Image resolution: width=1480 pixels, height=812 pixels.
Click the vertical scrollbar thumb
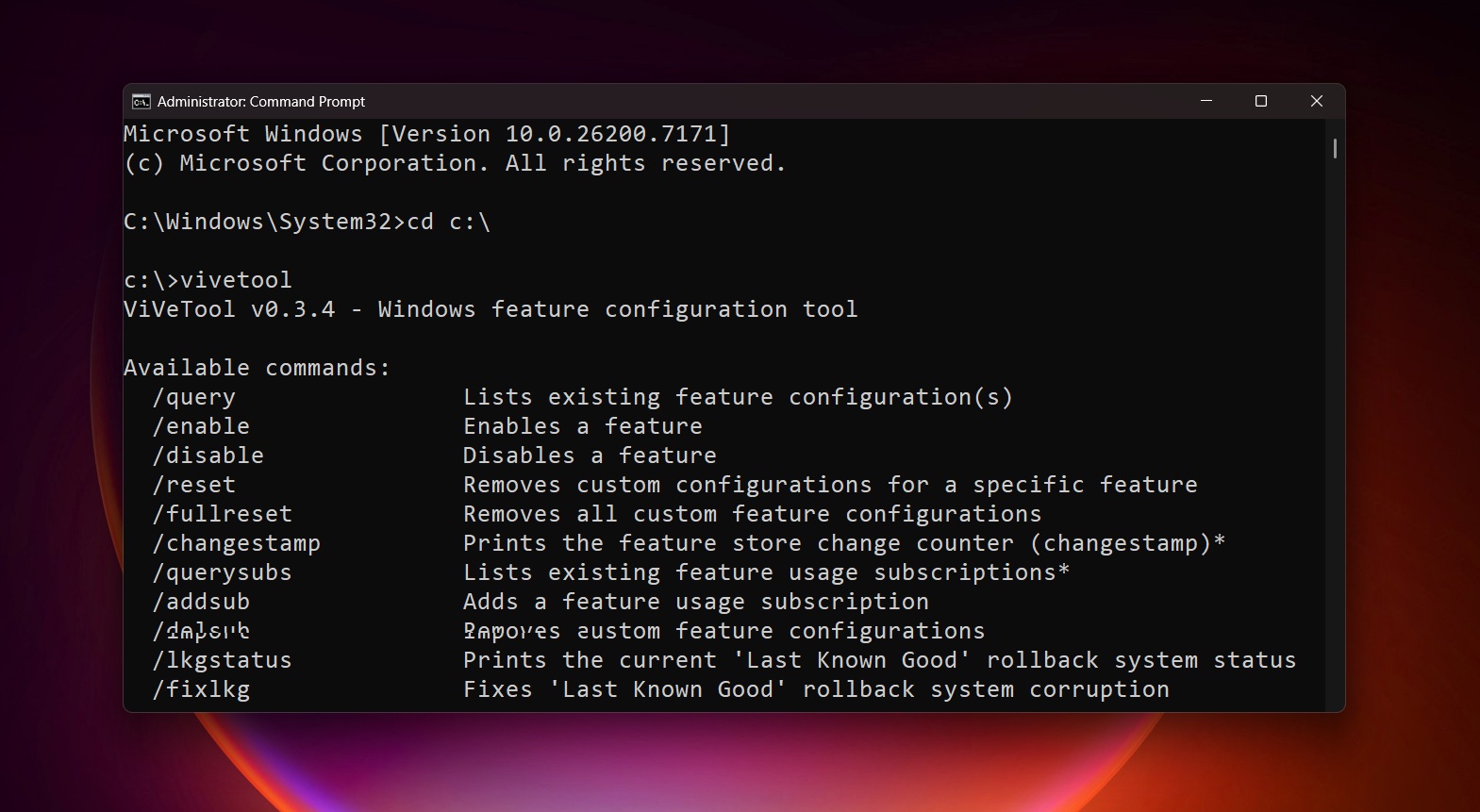[1335, 148]
